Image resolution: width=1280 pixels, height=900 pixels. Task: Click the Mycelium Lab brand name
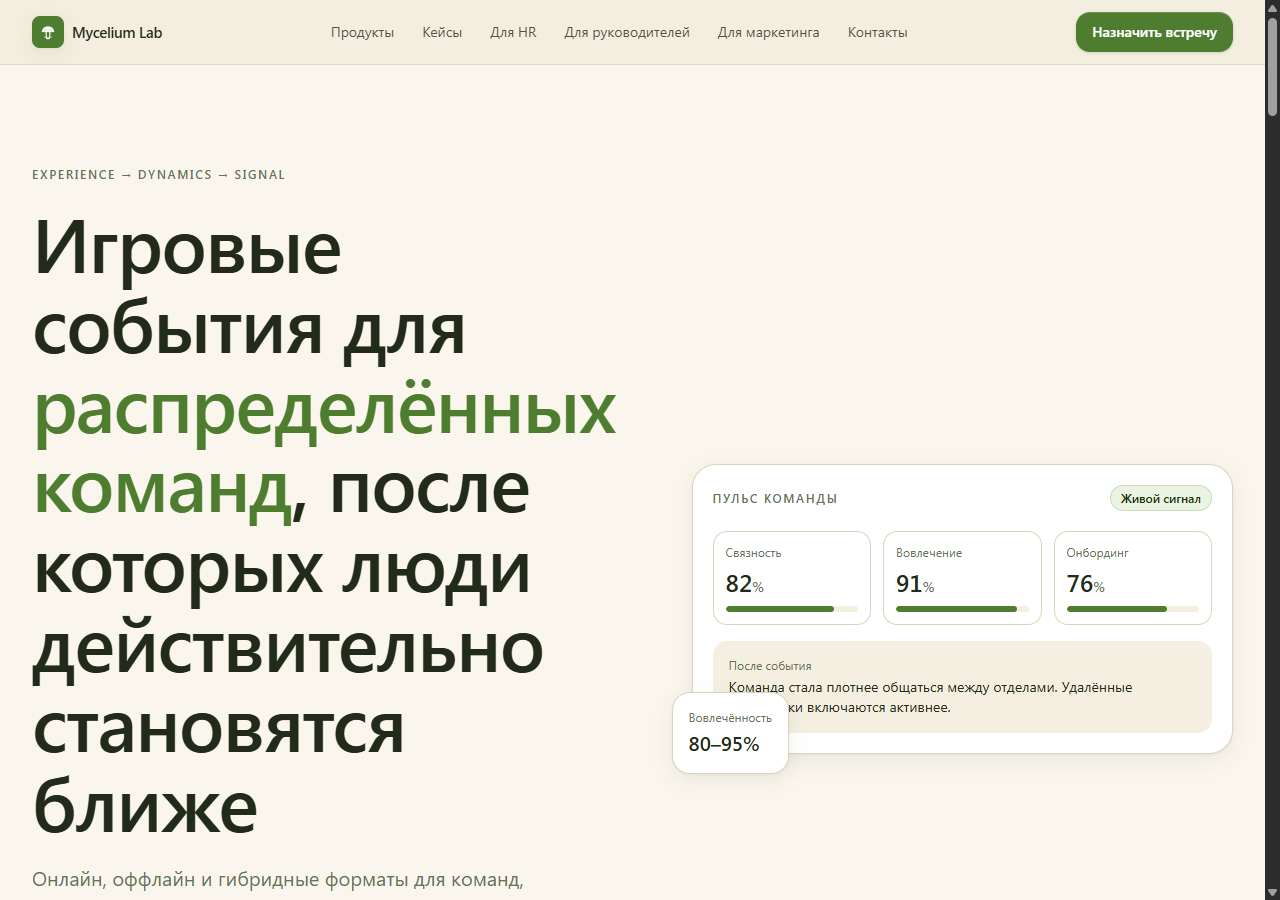[x=117, y=32]
